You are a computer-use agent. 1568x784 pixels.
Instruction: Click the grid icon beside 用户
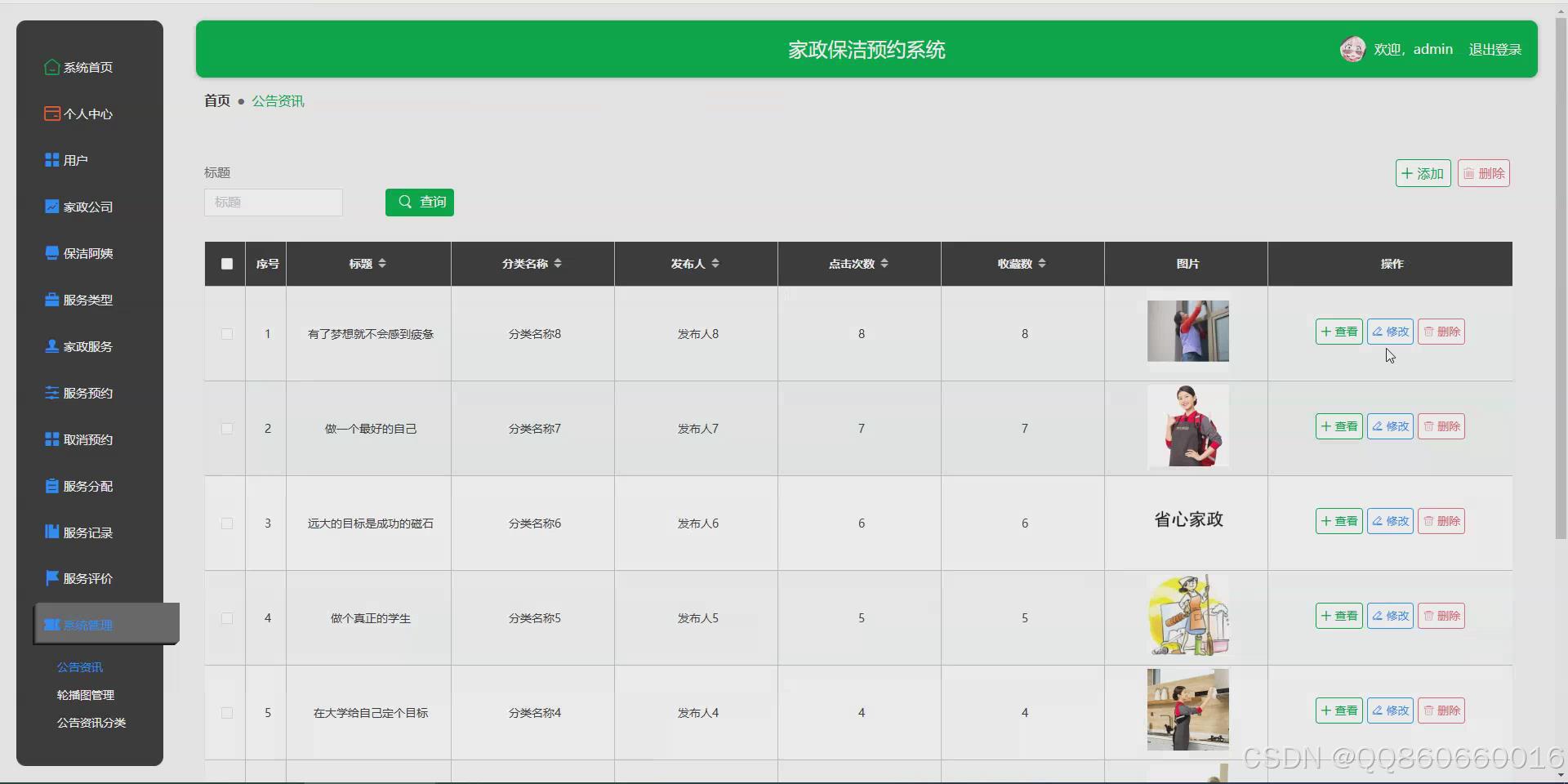pyautogui.click(x=52, y=160)
